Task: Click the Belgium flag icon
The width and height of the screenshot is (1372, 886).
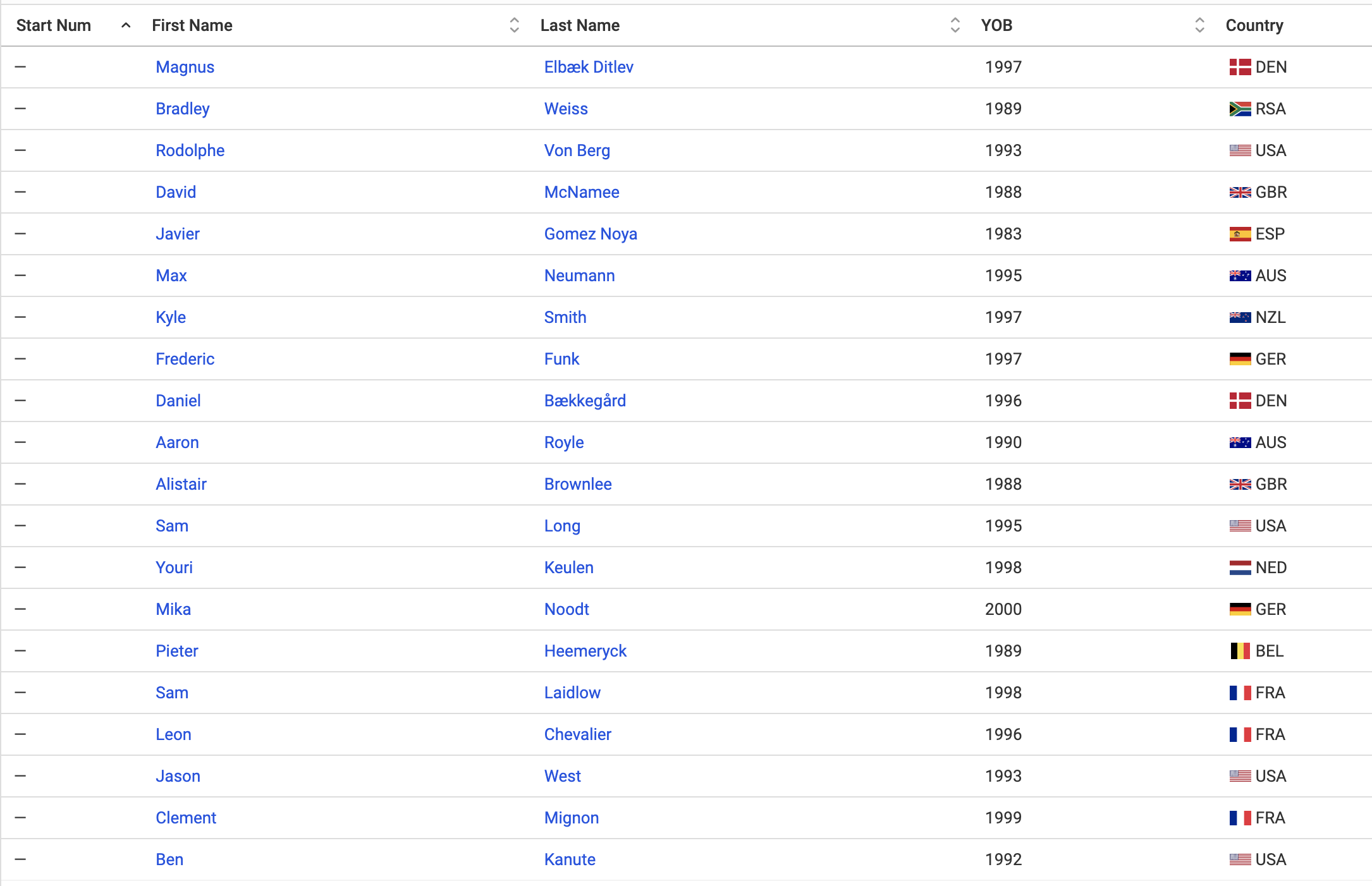Action: pyautogui.click(x=1239, y=651)
